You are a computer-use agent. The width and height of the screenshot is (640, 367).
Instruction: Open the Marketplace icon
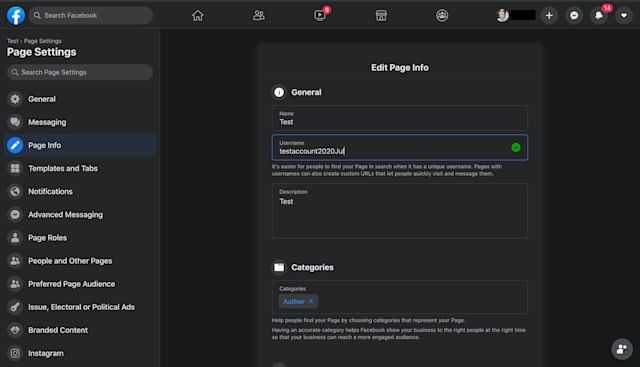381,16
